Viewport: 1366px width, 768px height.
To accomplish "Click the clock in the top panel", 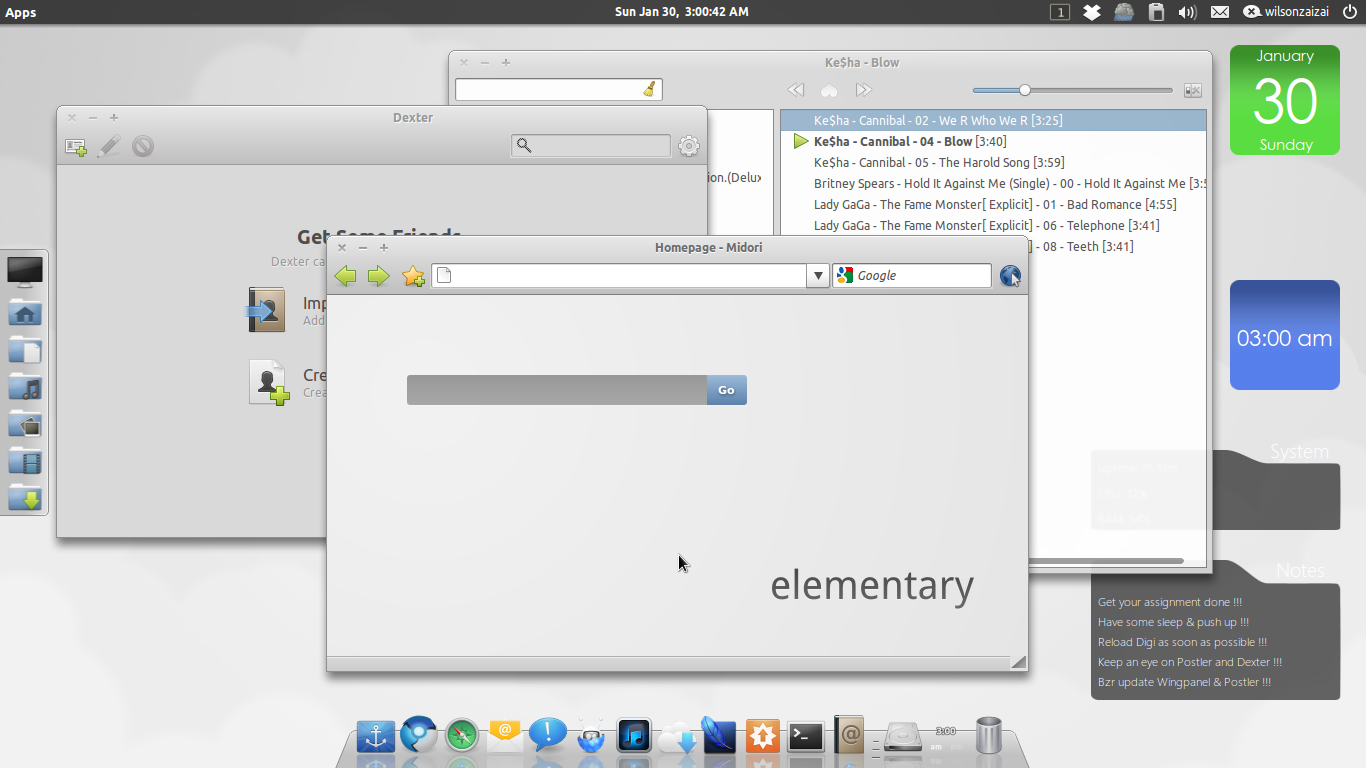I will [x=681, y=12].
